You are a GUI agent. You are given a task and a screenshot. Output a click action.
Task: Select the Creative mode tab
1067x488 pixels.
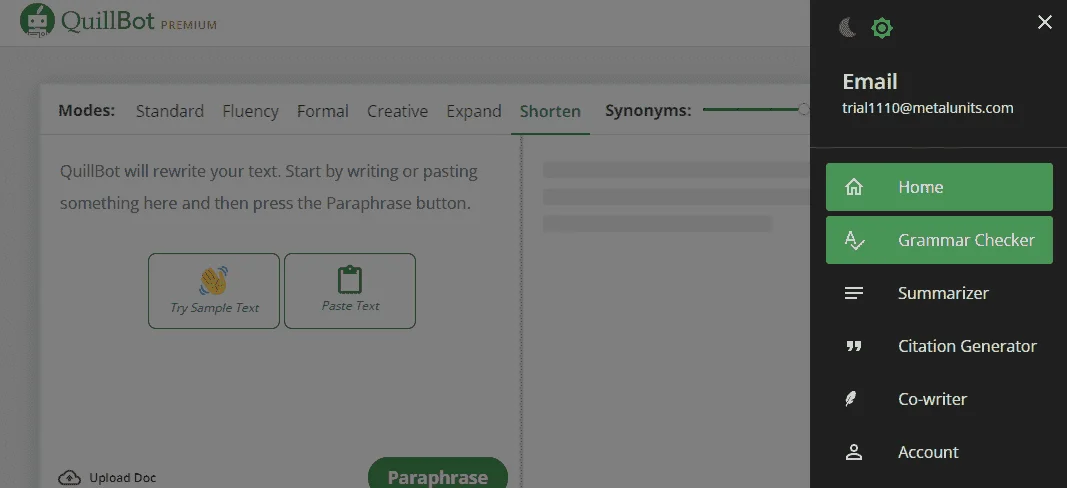coord(397,111)
